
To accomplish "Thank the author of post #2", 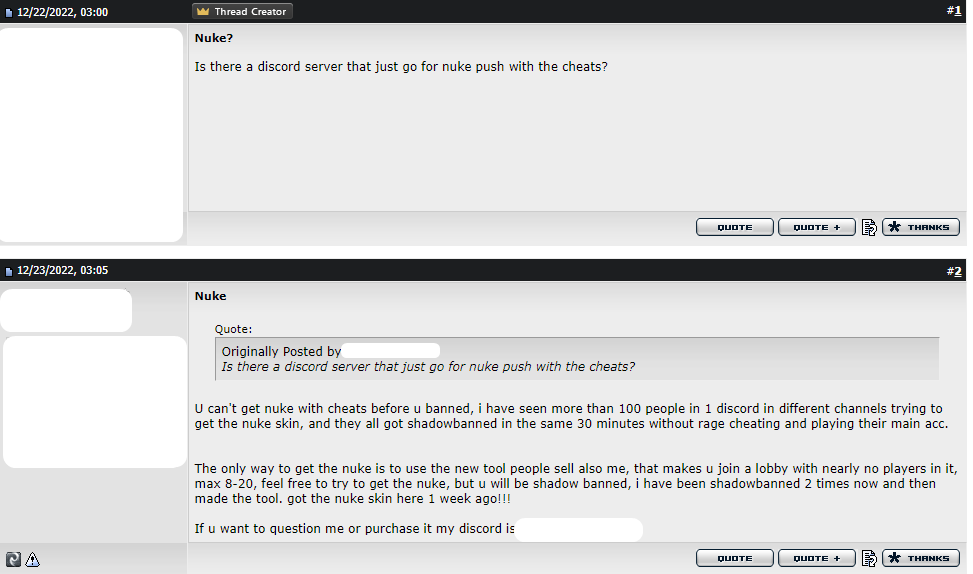I will coord(921,558).
